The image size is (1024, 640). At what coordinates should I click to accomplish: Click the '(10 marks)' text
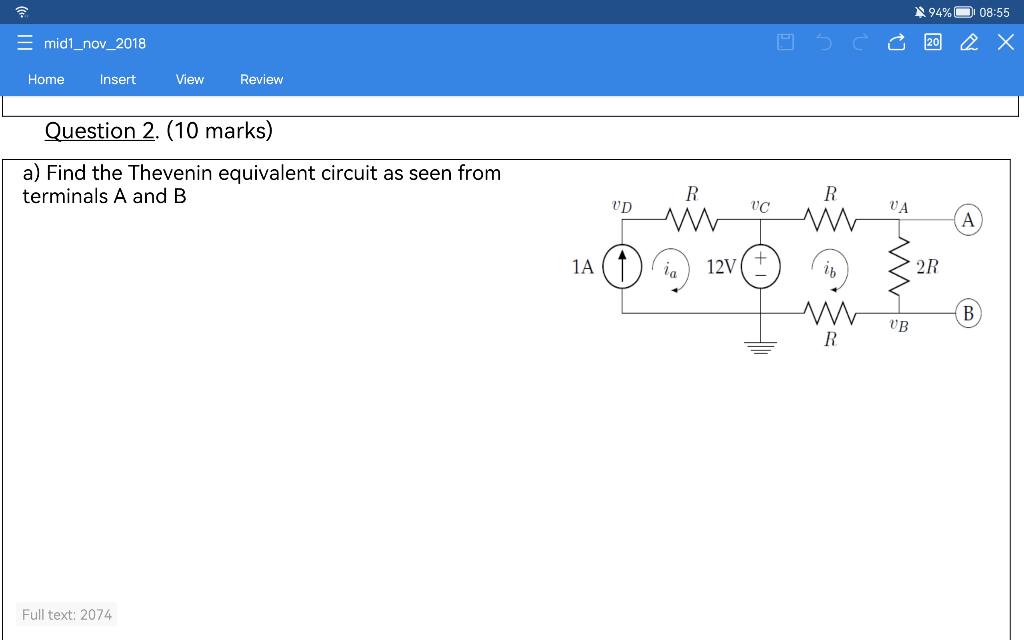219,131
